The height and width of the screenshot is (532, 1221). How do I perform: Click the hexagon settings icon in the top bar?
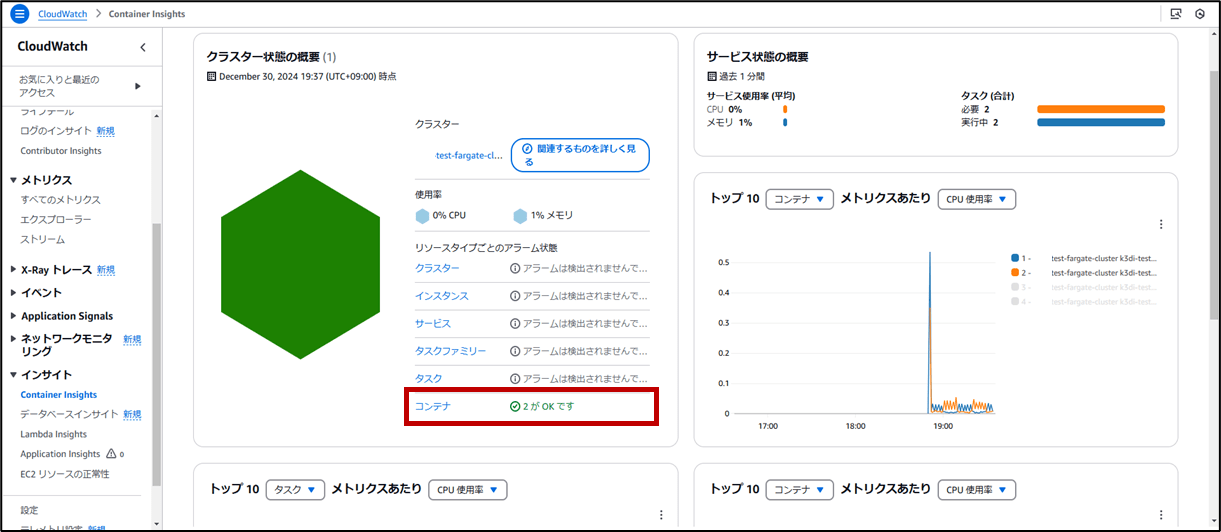(x=1199, y=14)
